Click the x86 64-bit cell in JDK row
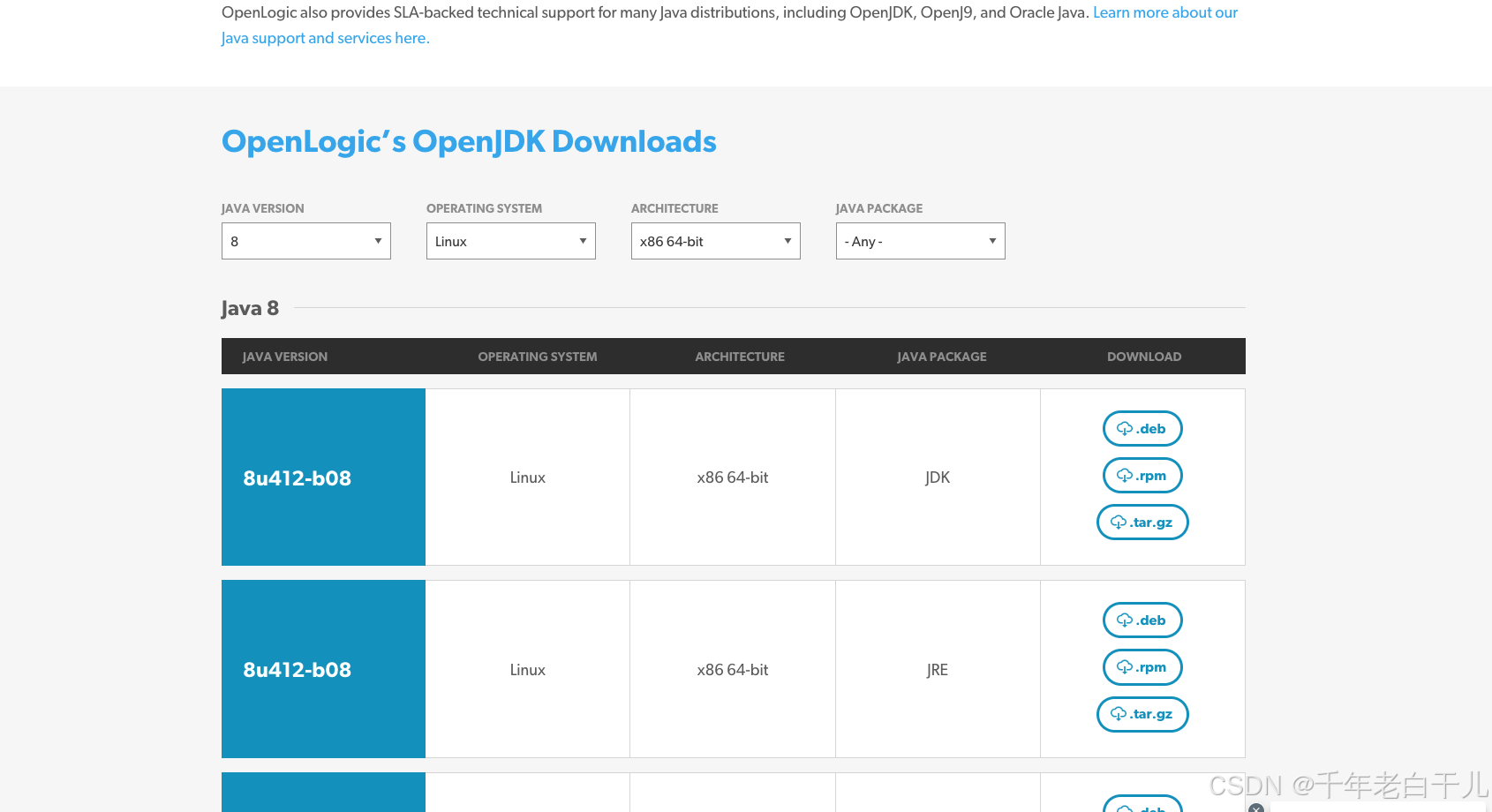Viewport: 1492px width, 812px height. [733, 477]
